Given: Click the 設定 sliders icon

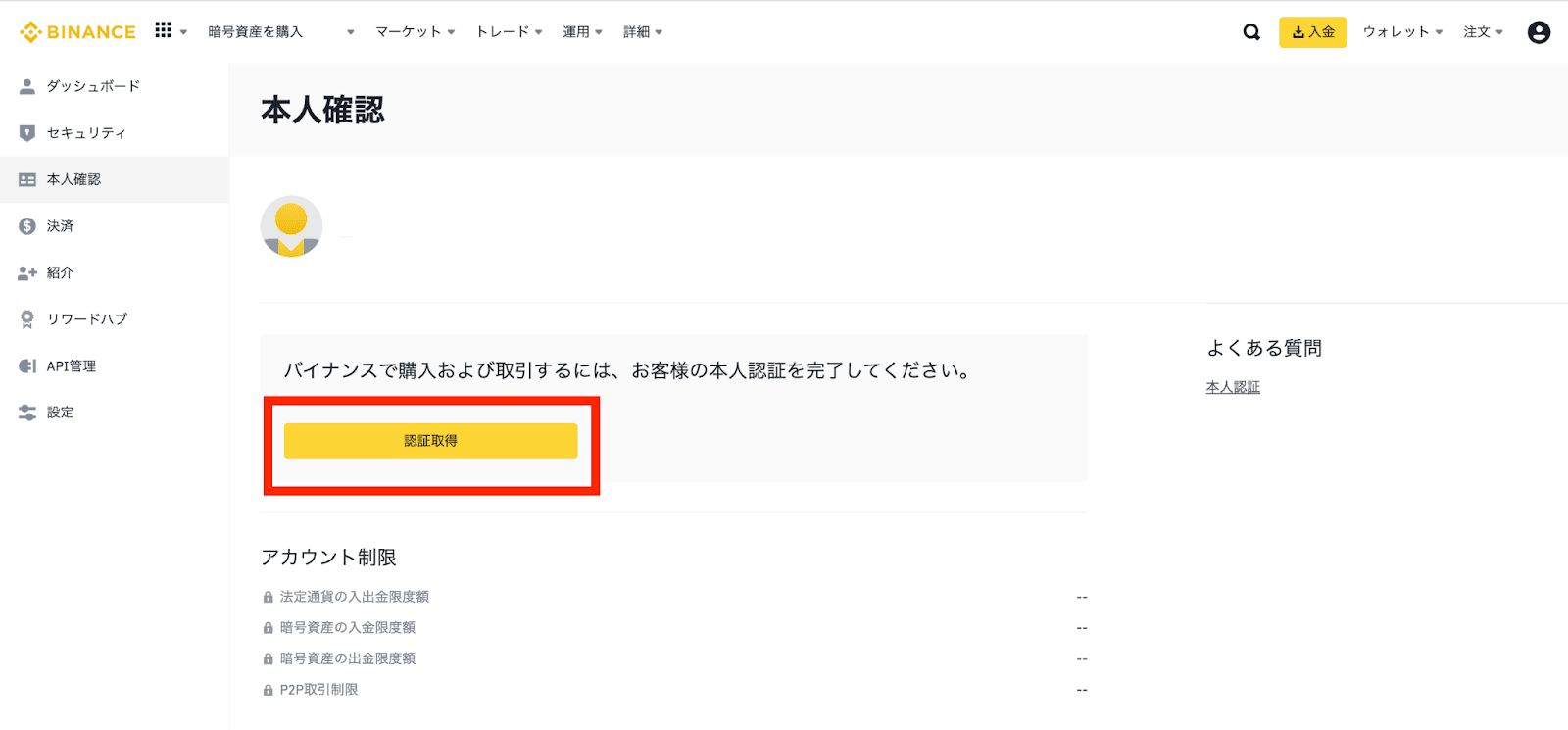Looking at the screenshot, I should 27,413.
